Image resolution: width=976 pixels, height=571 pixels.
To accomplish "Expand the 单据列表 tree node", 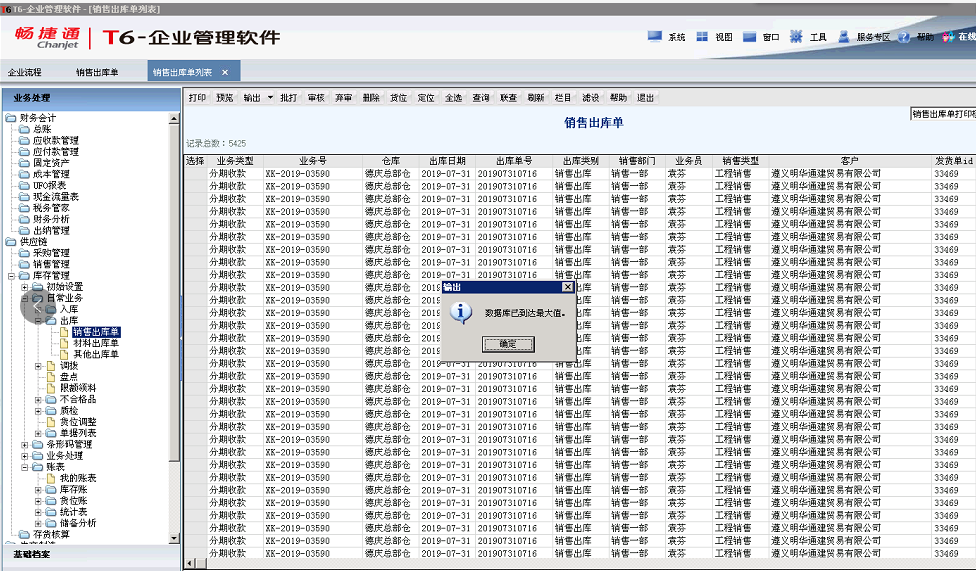I will 38,433.
